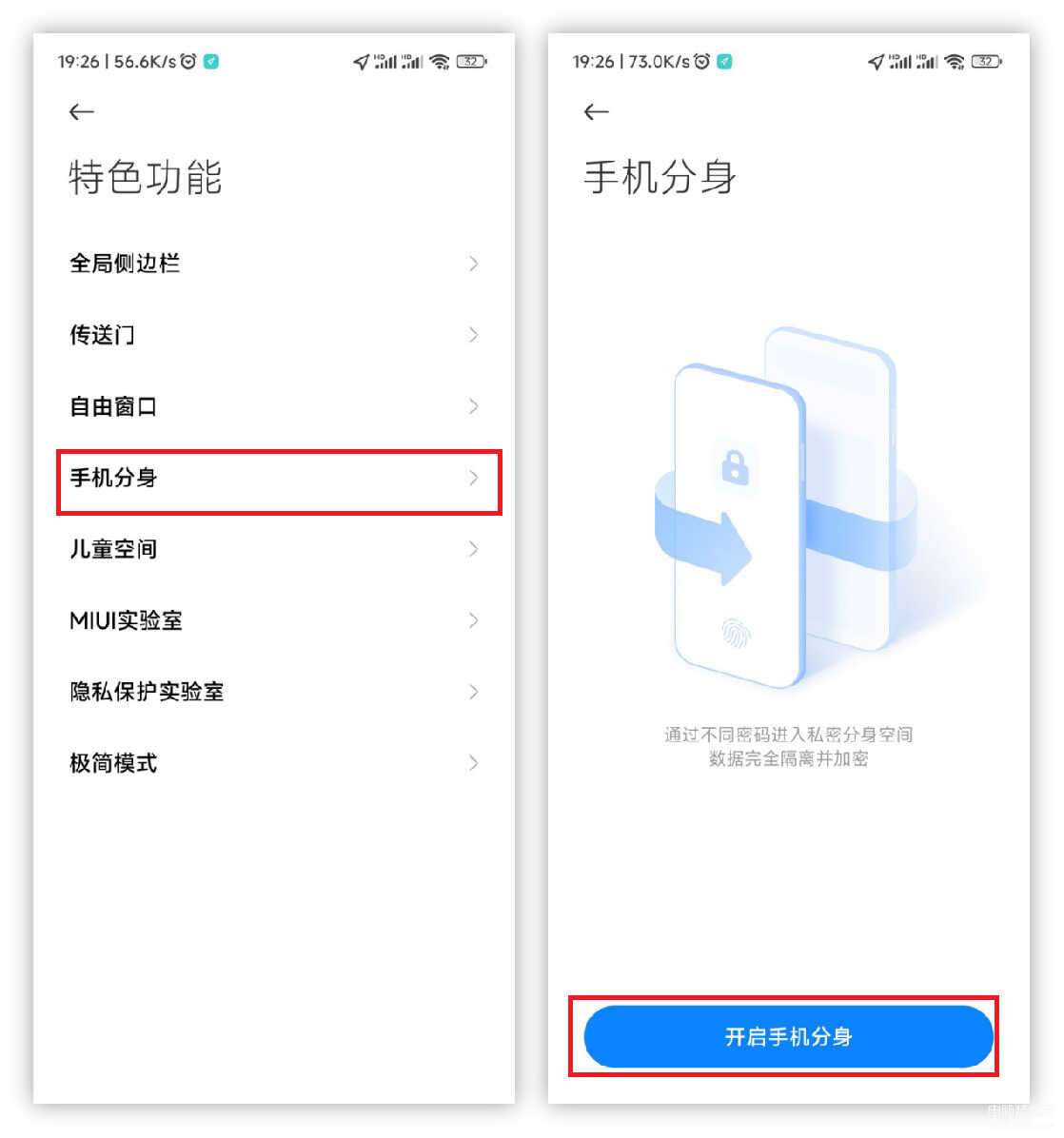Screen dimensions: 1064x1138
Task: Tap Wi-Fi icon in right phone status bar
Action: (955, 62)
